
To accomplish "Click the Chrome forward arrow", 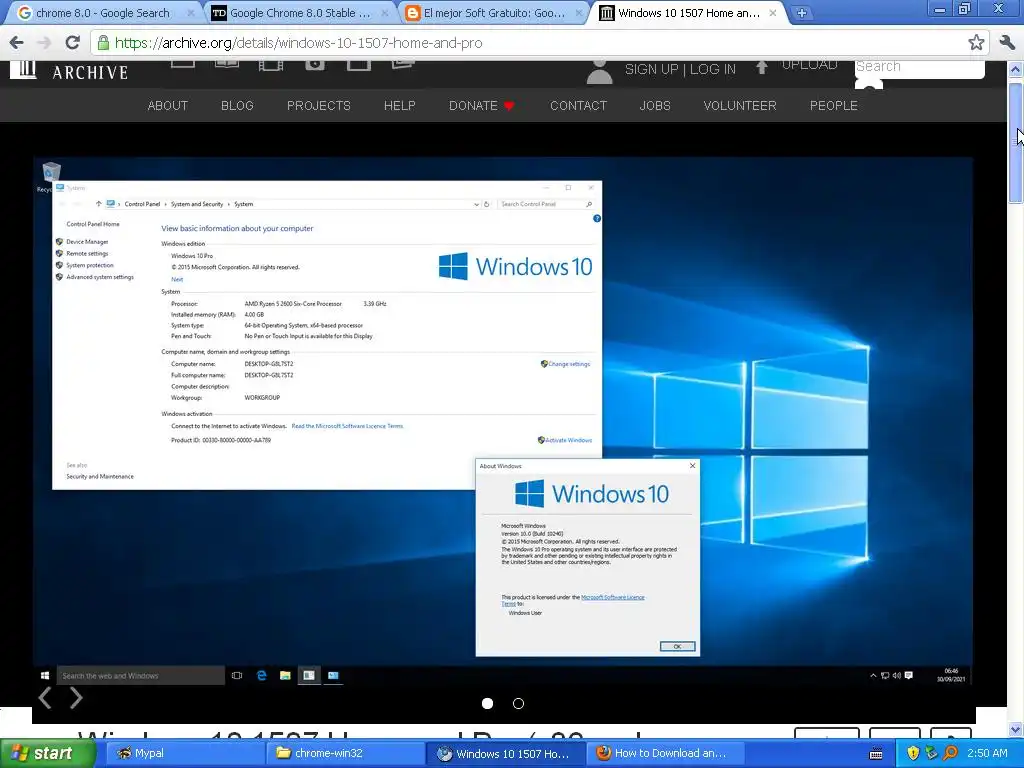I will pyautogui.click(x=44, y=43).
